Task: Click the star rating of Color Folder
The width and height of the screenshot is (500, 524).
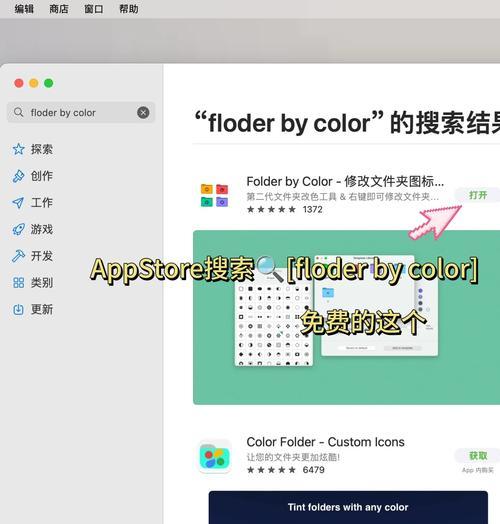Action: [271, 470]
